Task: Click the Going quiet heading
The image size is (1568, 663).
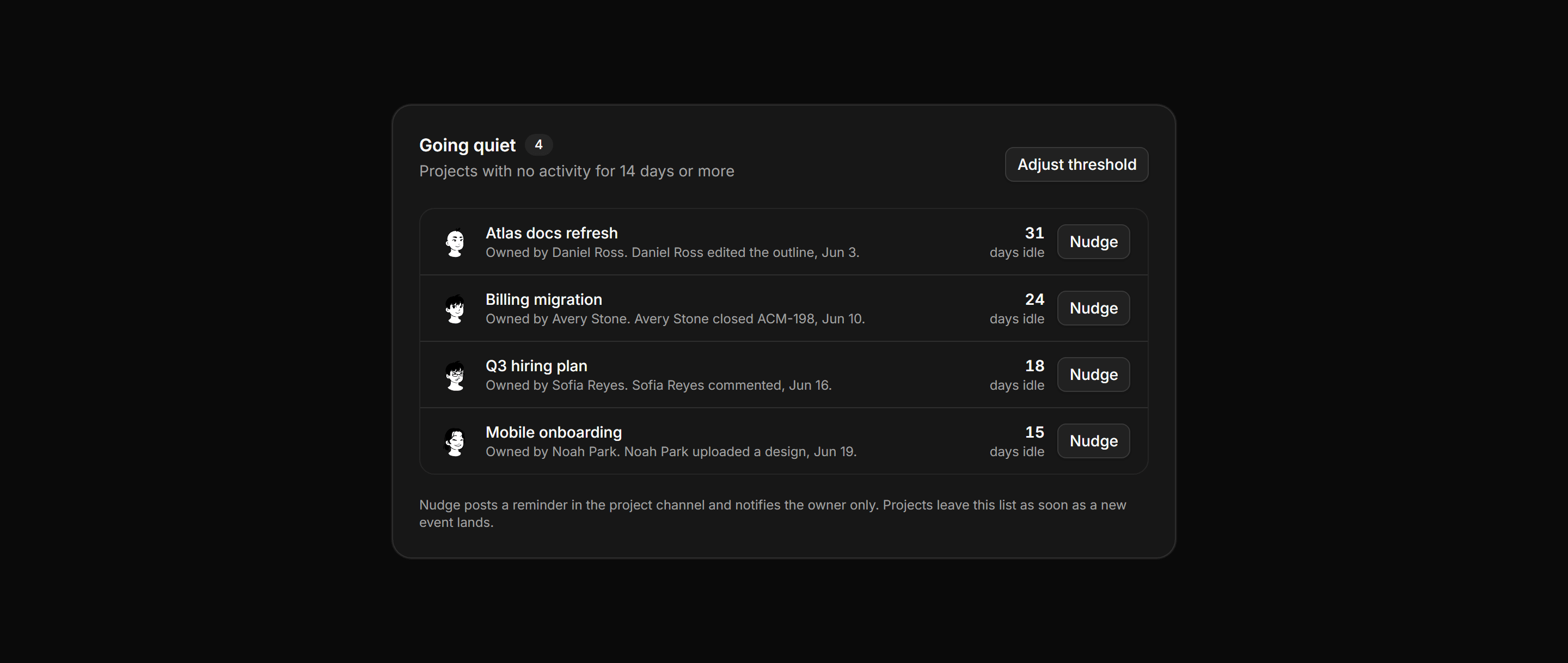Action: pos(467,145)
